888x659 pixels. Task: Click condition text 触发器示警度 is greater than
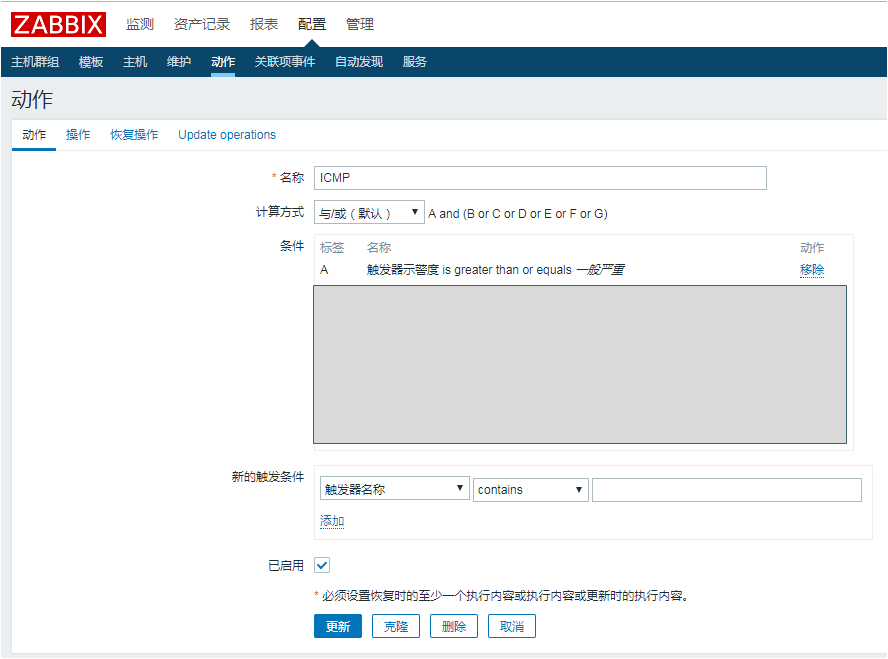pyautogui.click(x=496, y=270)
